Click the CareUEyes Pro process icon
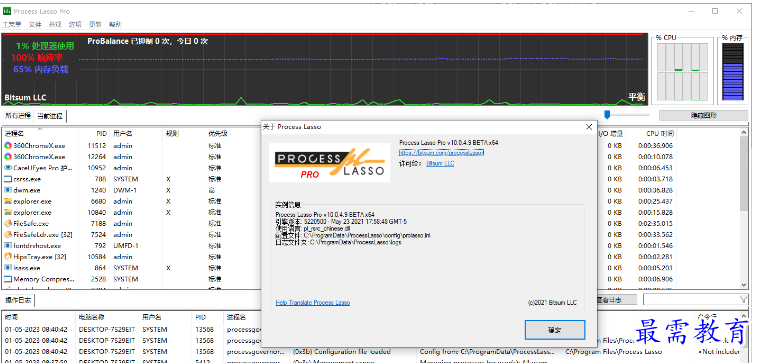 pos(8,168)
